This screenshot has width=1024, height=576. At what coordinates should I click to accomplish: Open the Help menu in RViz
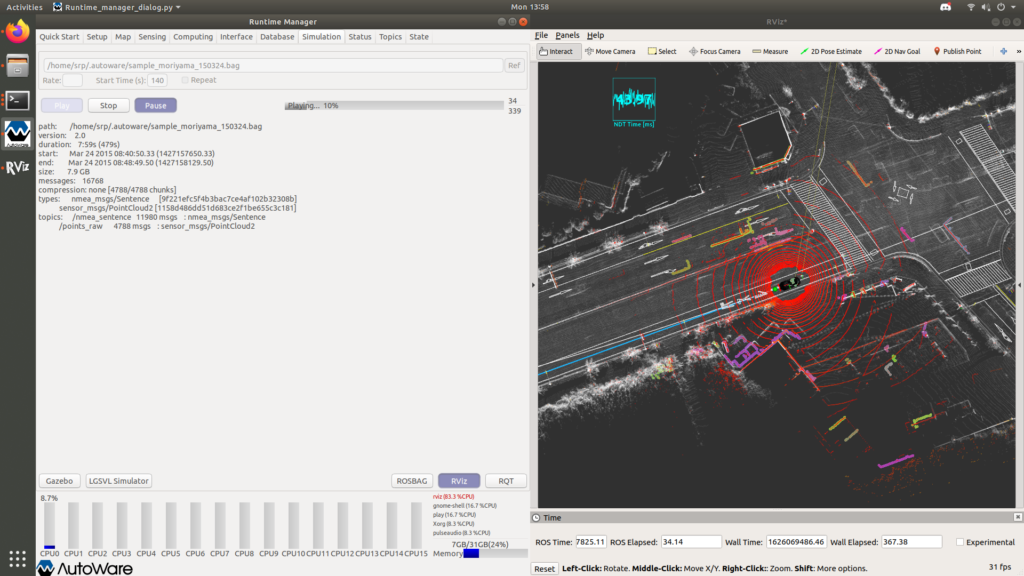click(595, 35)
